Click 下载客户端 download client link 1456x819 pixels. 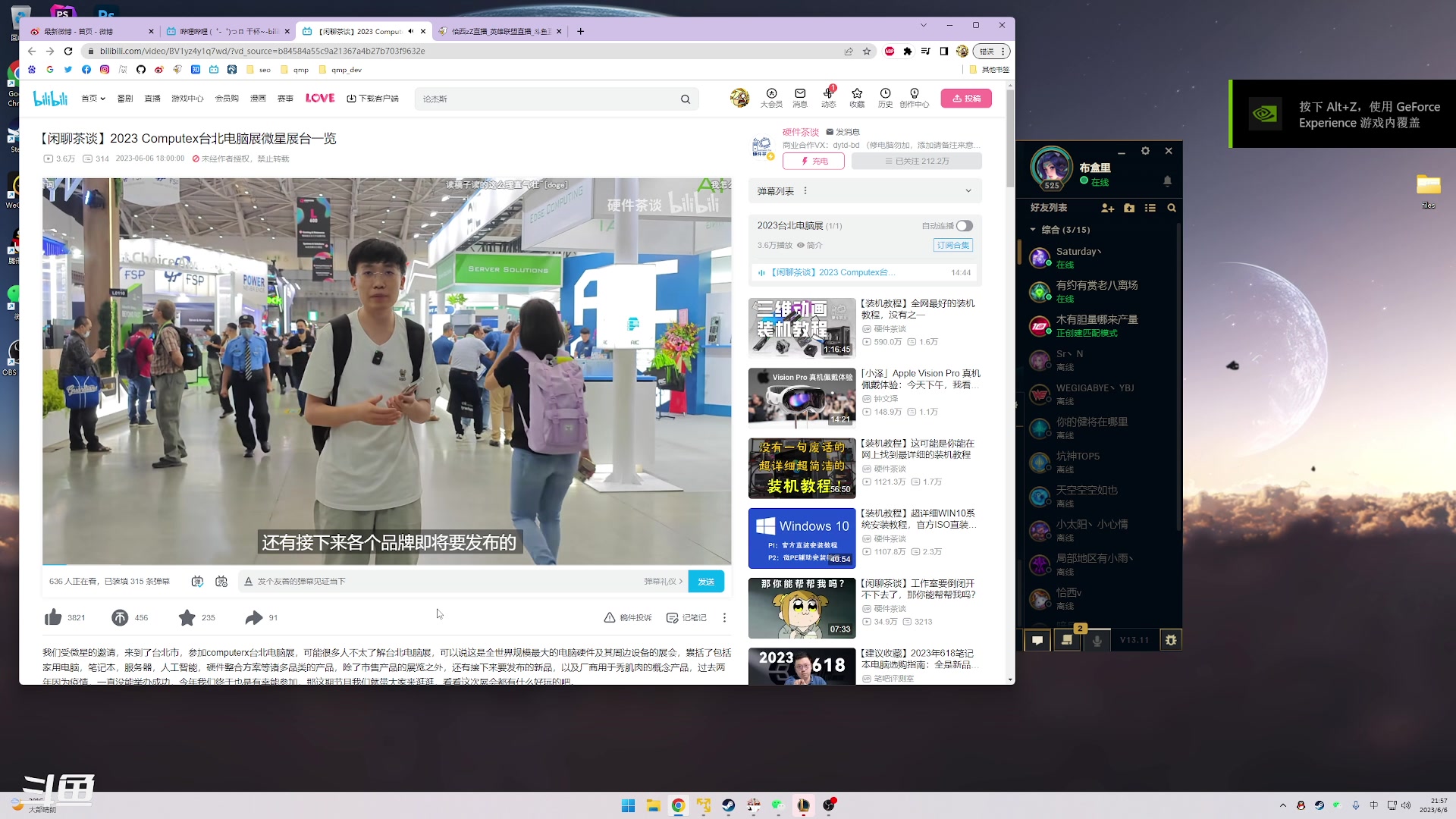click(x=372, y=99)
